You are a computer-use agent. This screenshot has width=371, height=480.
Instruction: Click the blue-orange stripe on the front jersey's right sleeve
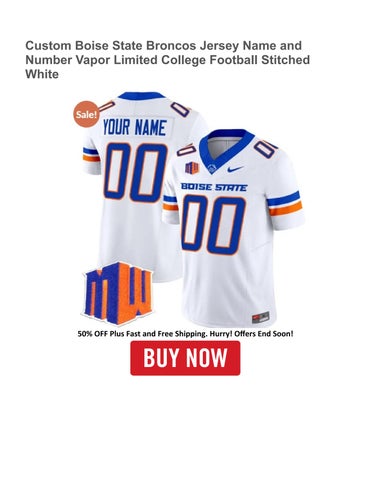click(285, 204)
